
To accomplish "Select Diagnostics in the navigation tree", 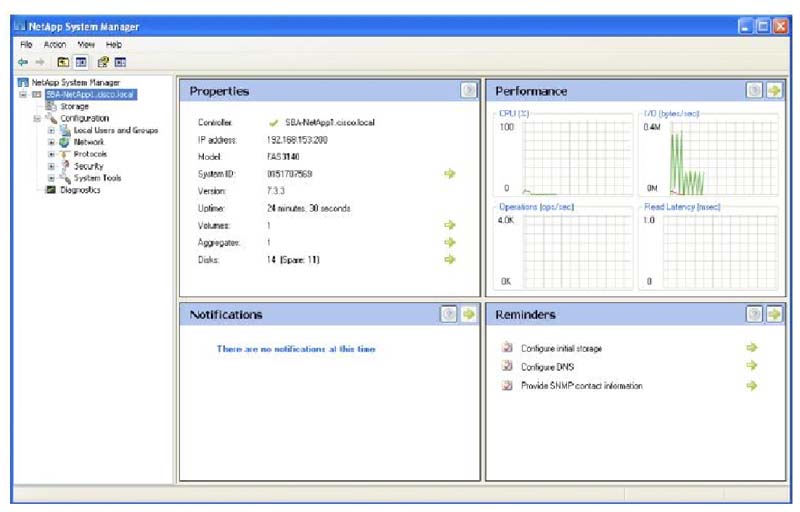I will coord(79,190).
